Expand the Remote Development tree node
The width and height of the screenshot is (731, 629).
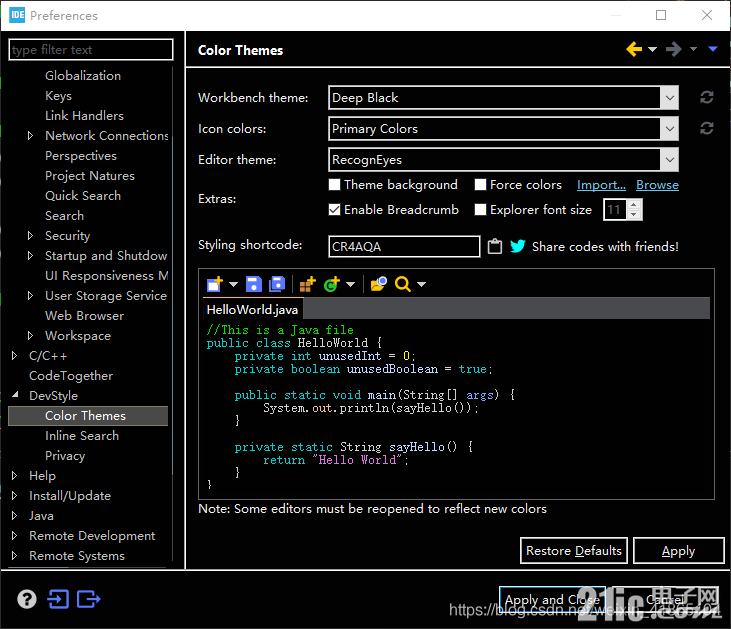14,536
